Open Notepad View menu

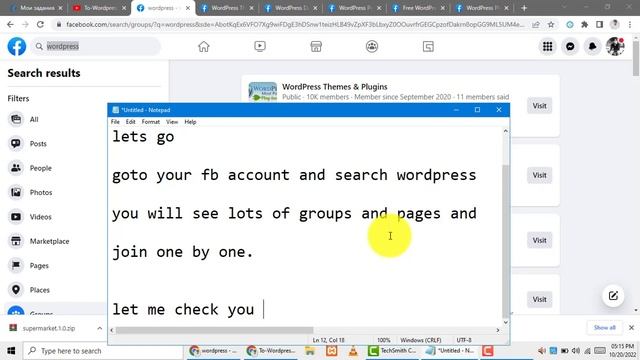(172, 122)
